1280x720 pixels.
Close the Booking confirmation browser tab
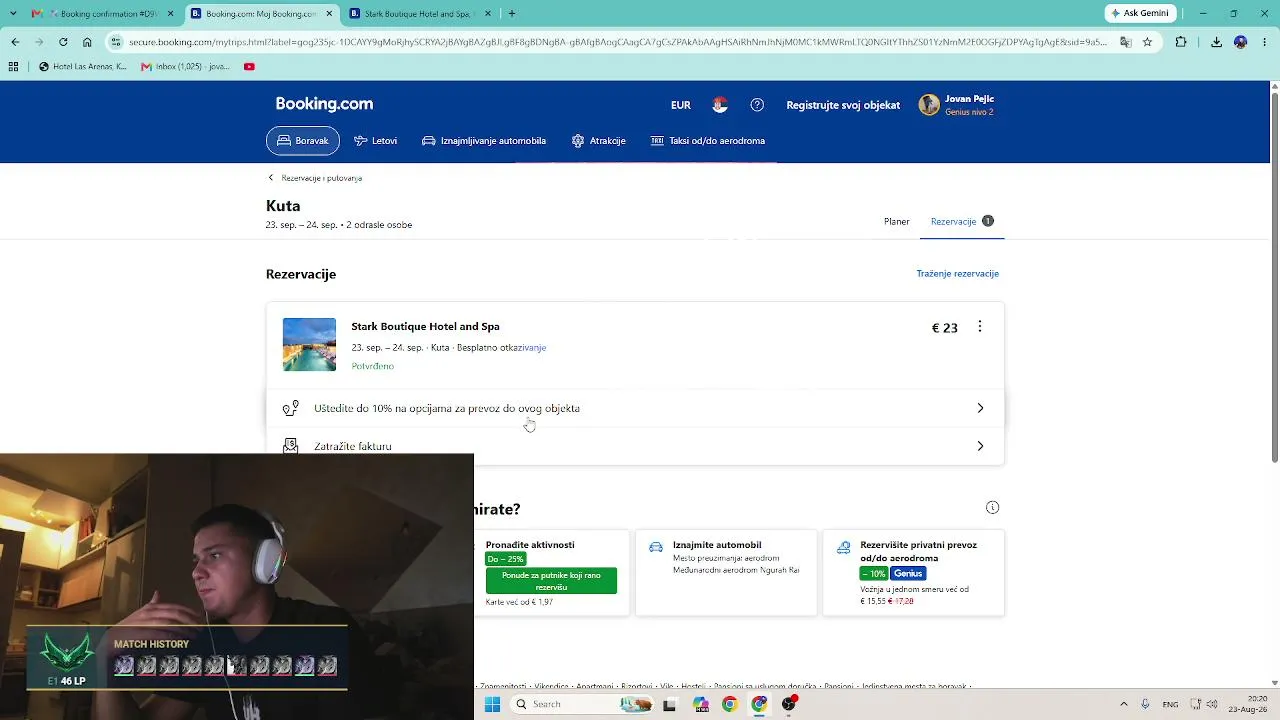point(171,14)
